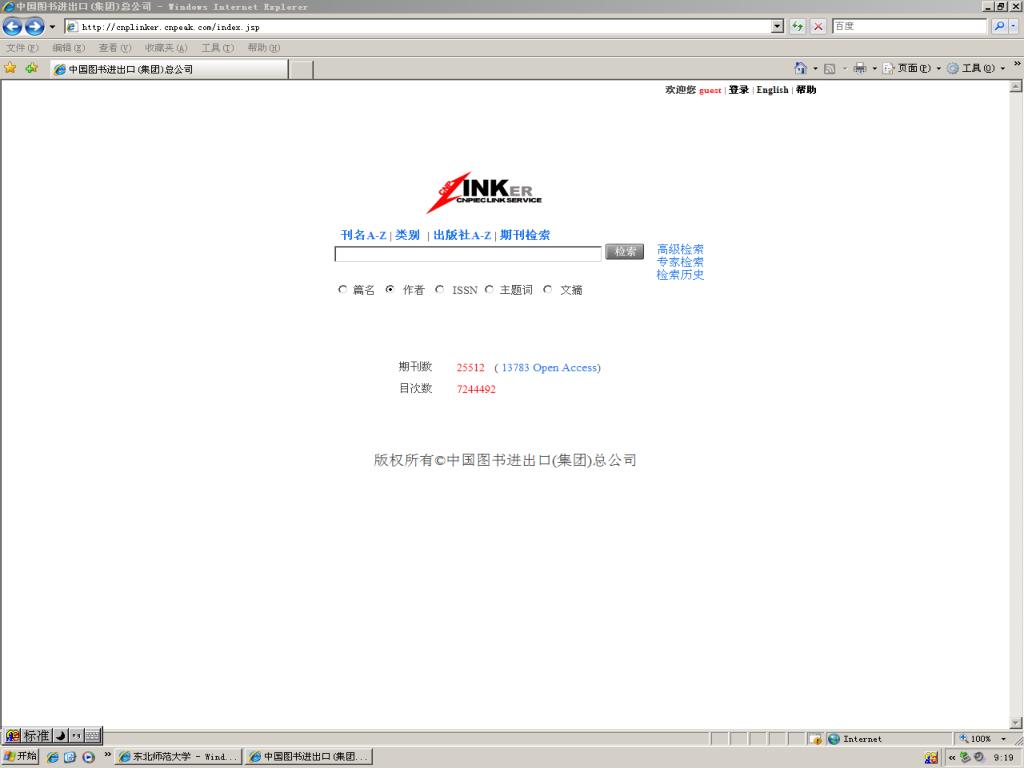Click the URL address bar field
1024x768 pixels.
click(418, 26)
